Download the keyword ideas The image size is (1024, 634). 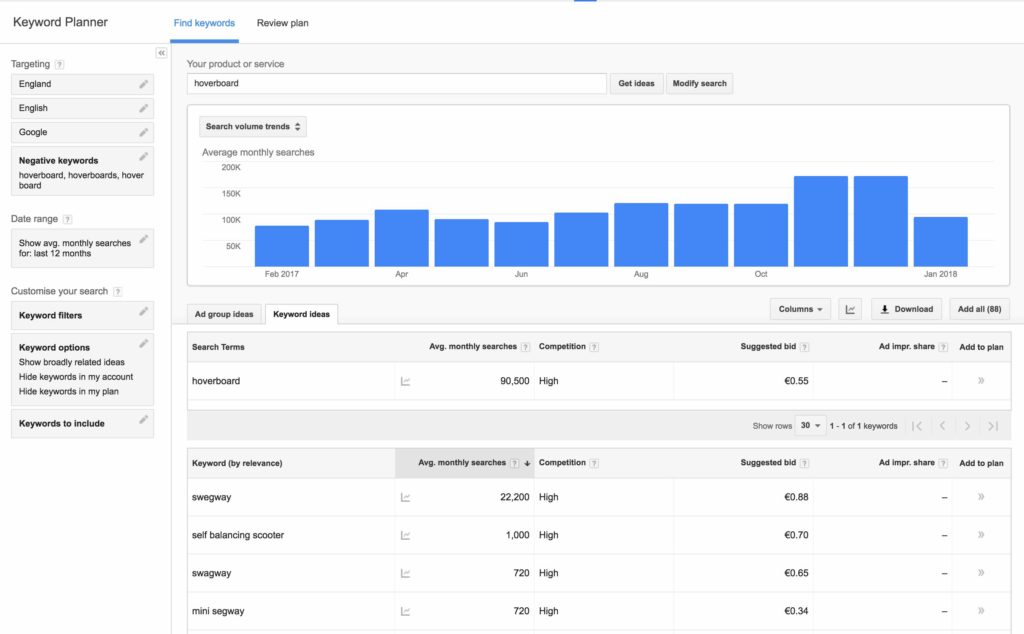pyautogui.click(x=906, y=309)
